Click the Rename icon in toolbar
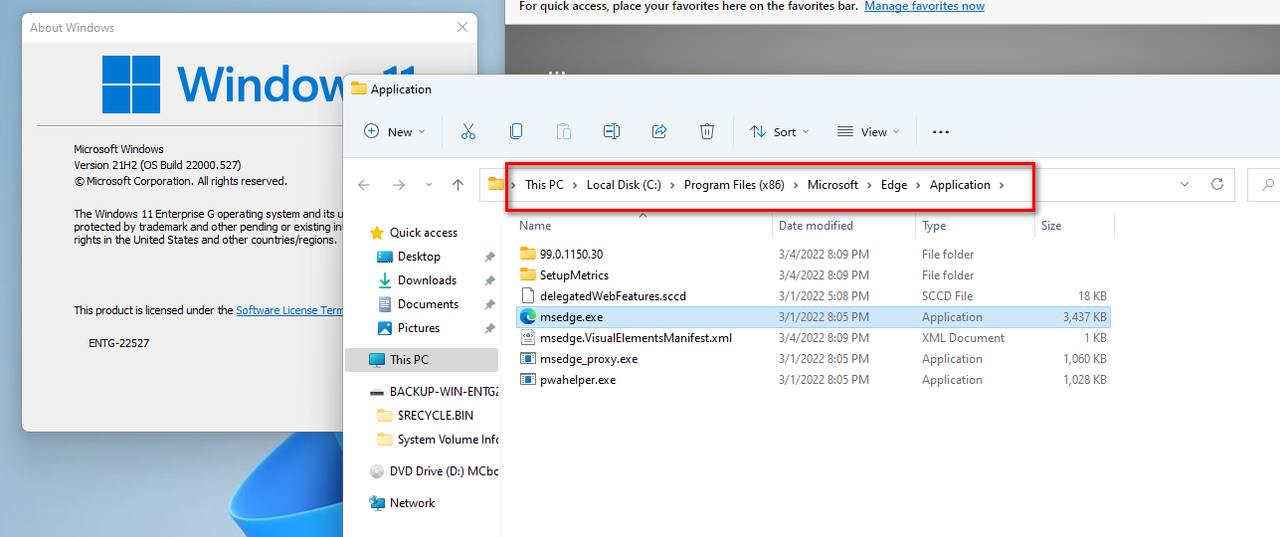Screen dimensions: 1280x537 [611, 131]
